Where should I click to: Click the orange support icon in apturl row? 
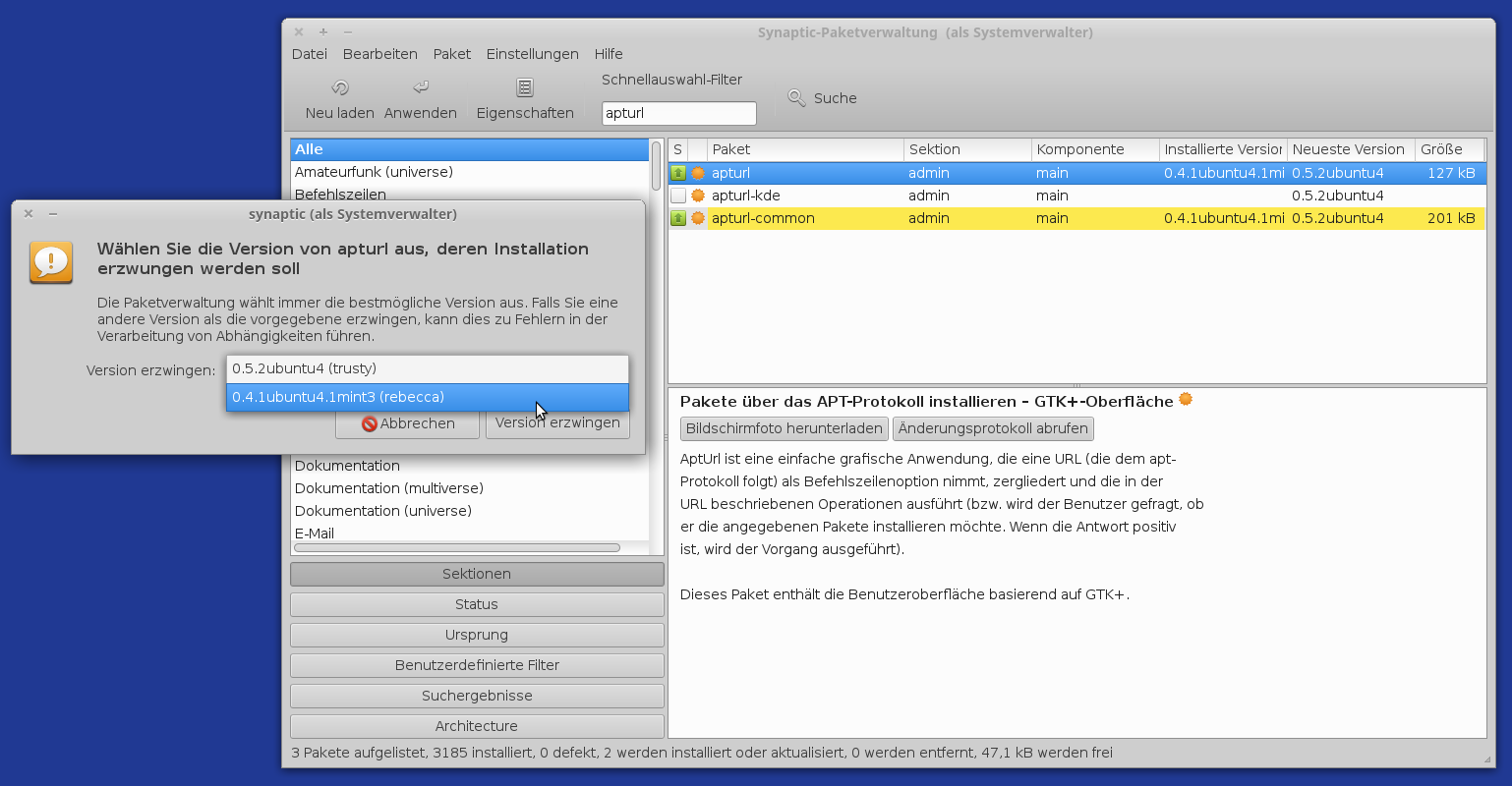[698, 173]
